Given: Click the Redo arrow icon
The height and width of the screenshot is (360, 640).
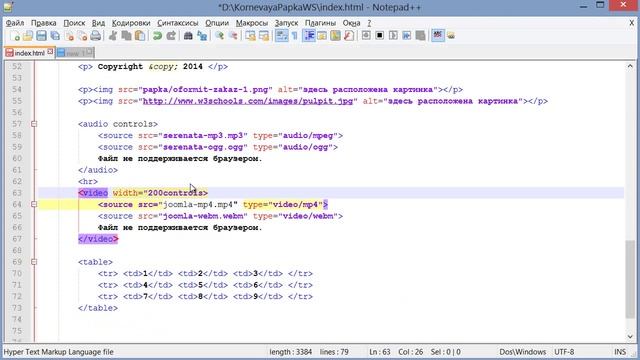Looking at the screenshot, I should pyautogui.click(x=171, y=36).
